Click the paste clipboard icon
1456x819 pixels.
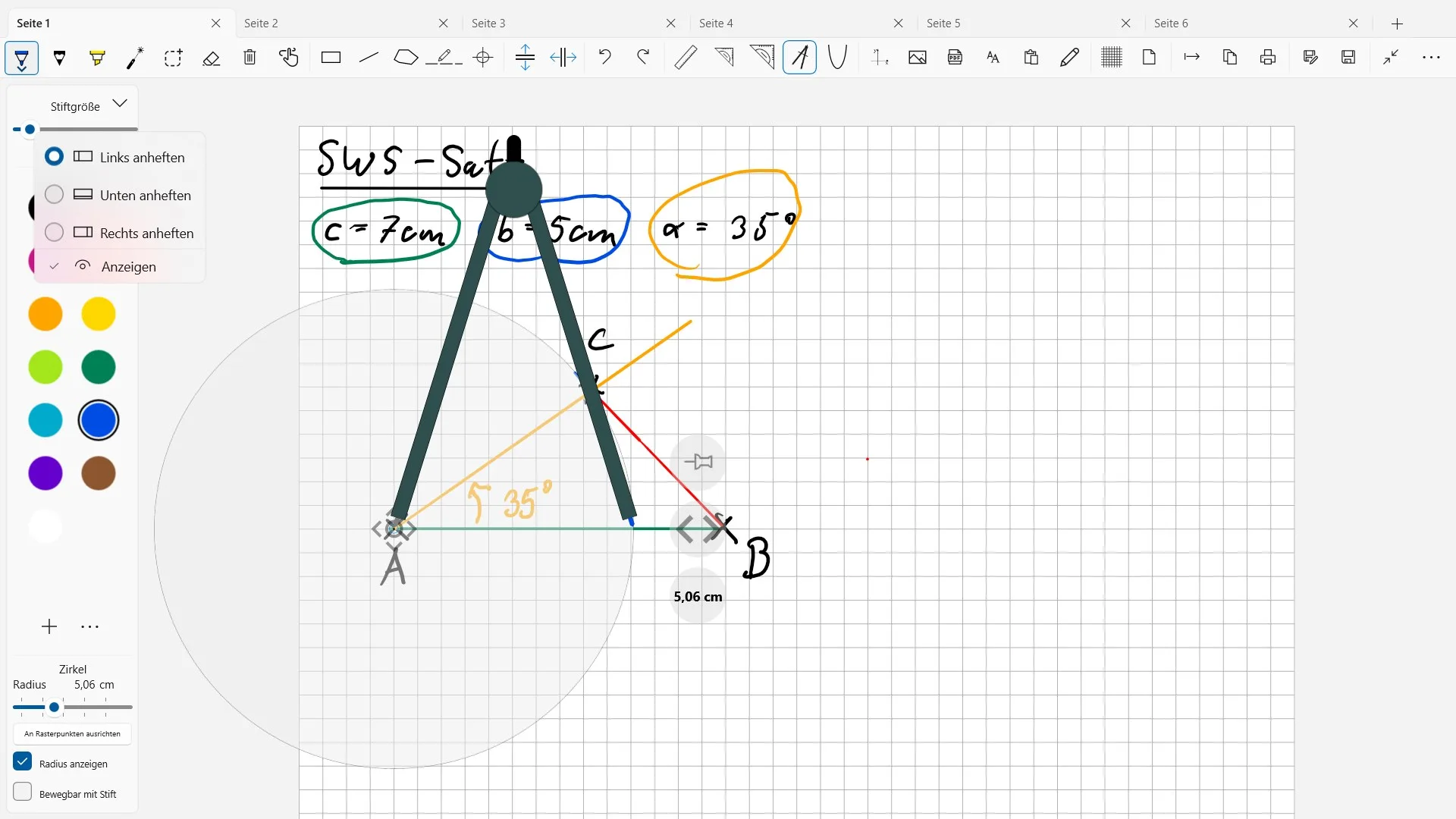pyautogui.click(x=1031, y=58)
